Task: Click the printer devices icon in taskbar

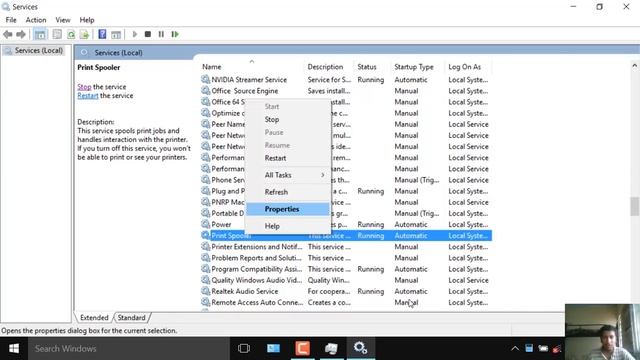Action: pyautogui.click(x=331, y=349)
